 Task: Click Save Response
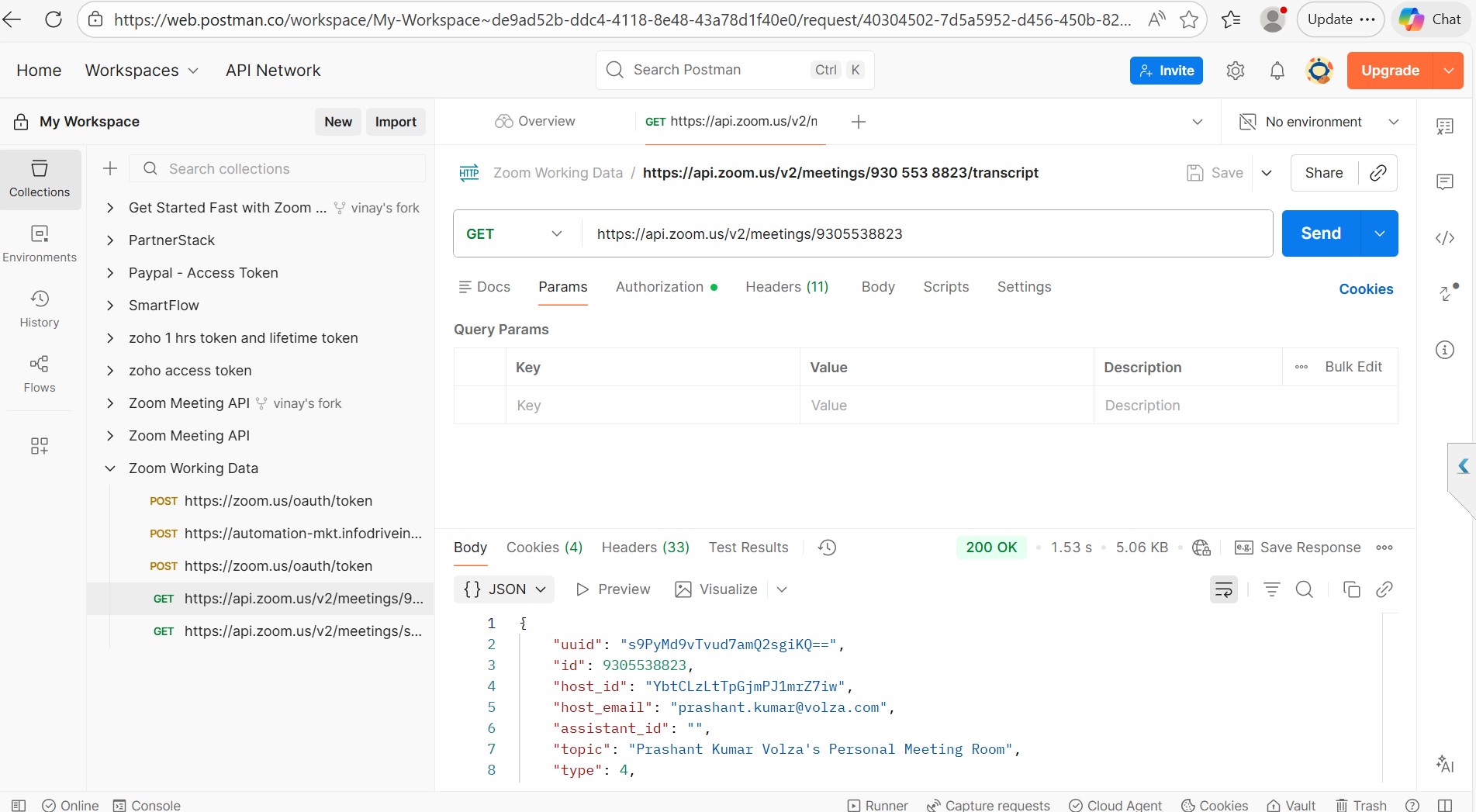[1298, 548]
